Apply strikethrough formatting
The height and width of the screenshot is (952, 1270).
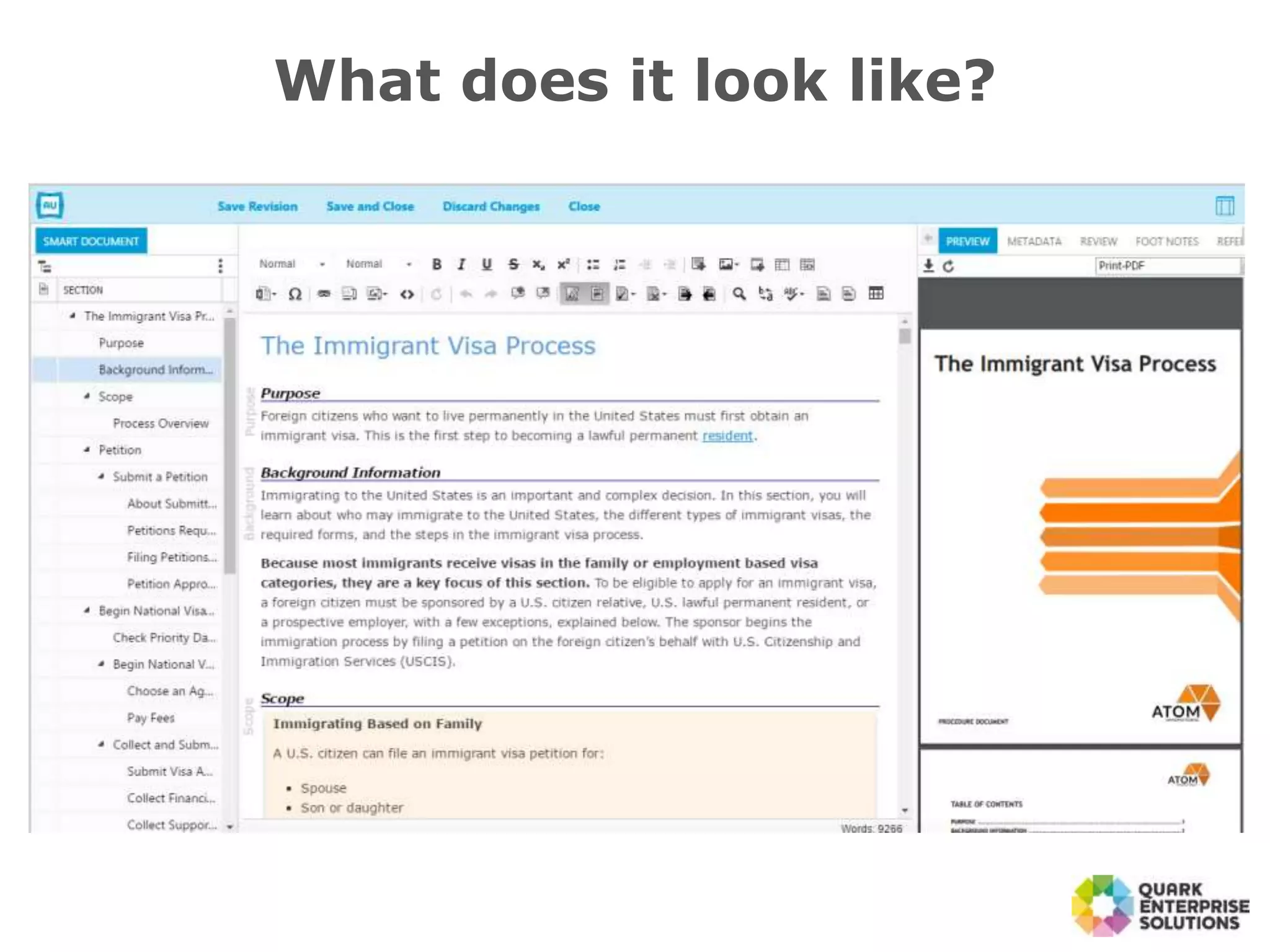[x=513, y=265]
